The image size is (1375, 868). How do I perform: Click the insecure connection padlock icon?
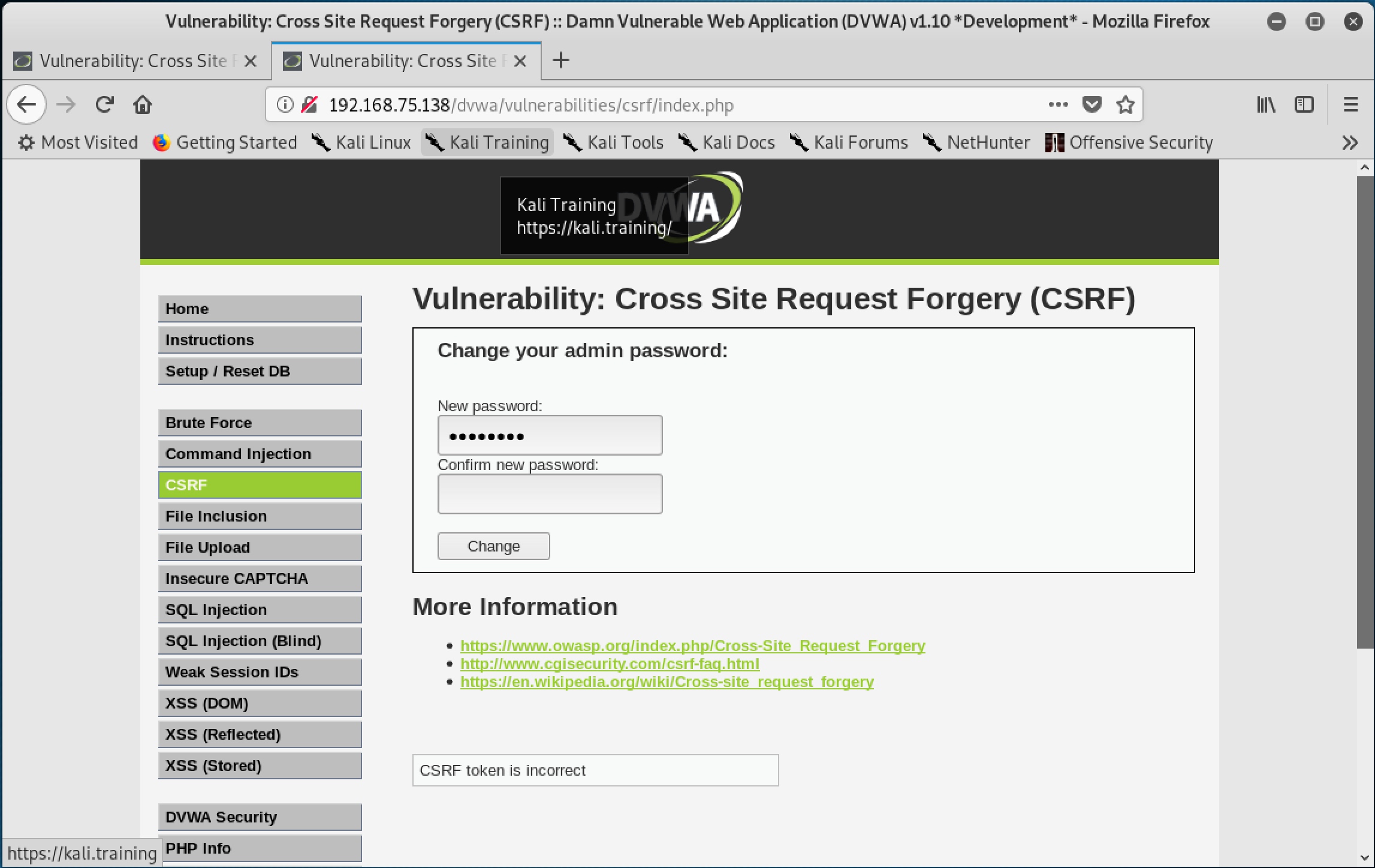pyautogui.click(x=309, y=105)
